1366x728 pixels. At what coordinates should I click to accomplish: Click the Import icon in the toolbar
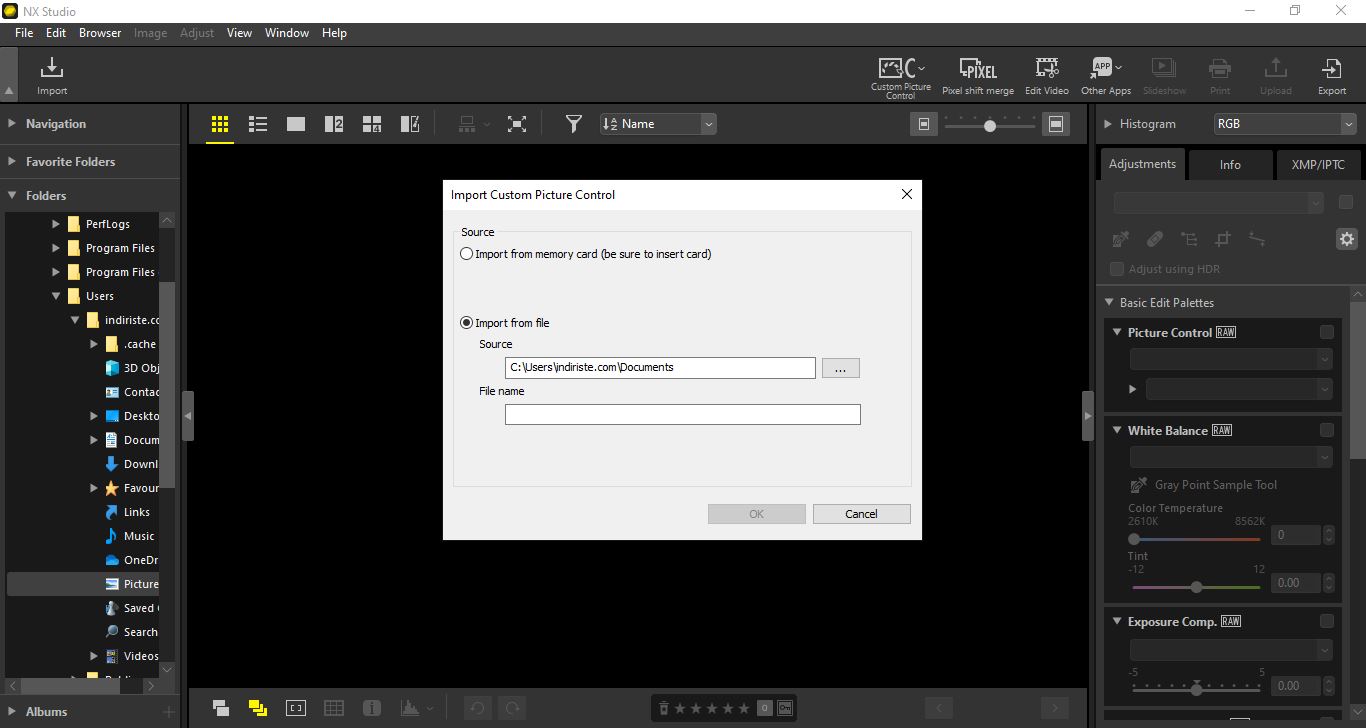click(x=52, y=76)
